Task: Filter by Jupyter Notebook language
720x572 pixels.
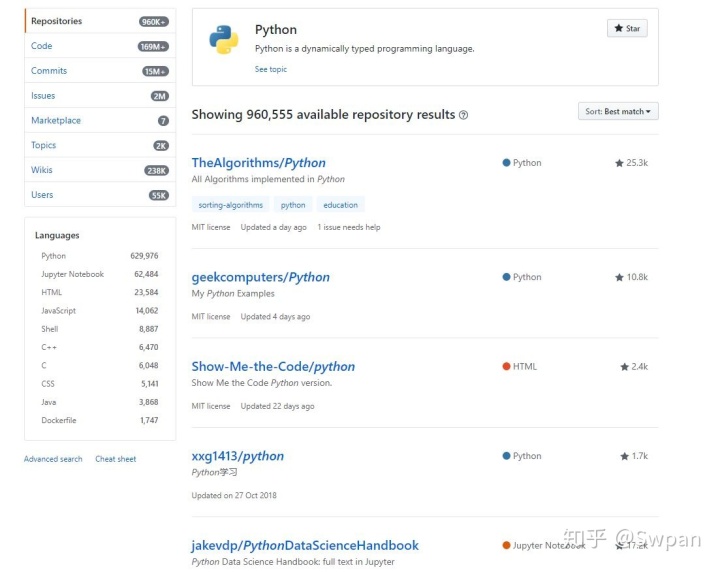Action: [100, 274]
